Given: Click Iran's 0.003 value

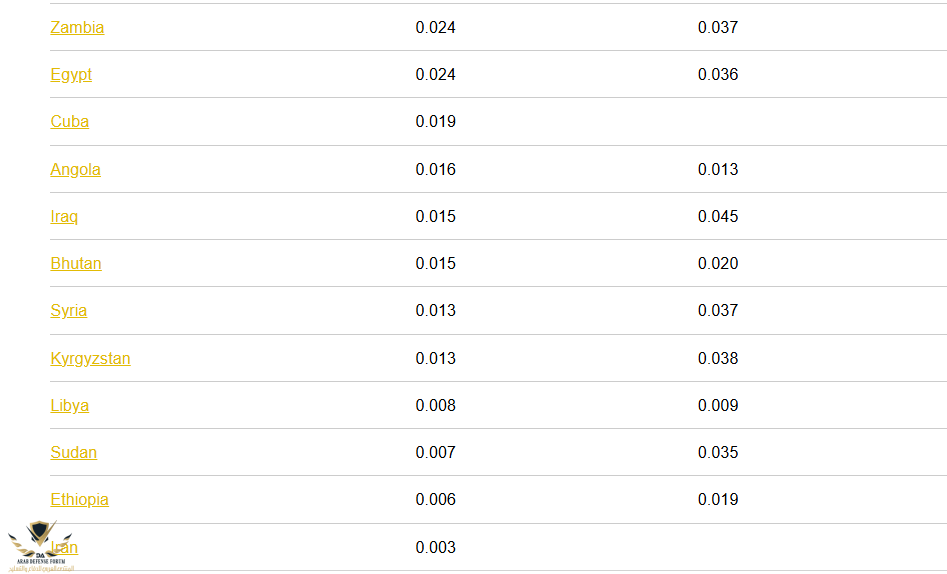Looking at the screenshot, I should click(x=435, y=548).
